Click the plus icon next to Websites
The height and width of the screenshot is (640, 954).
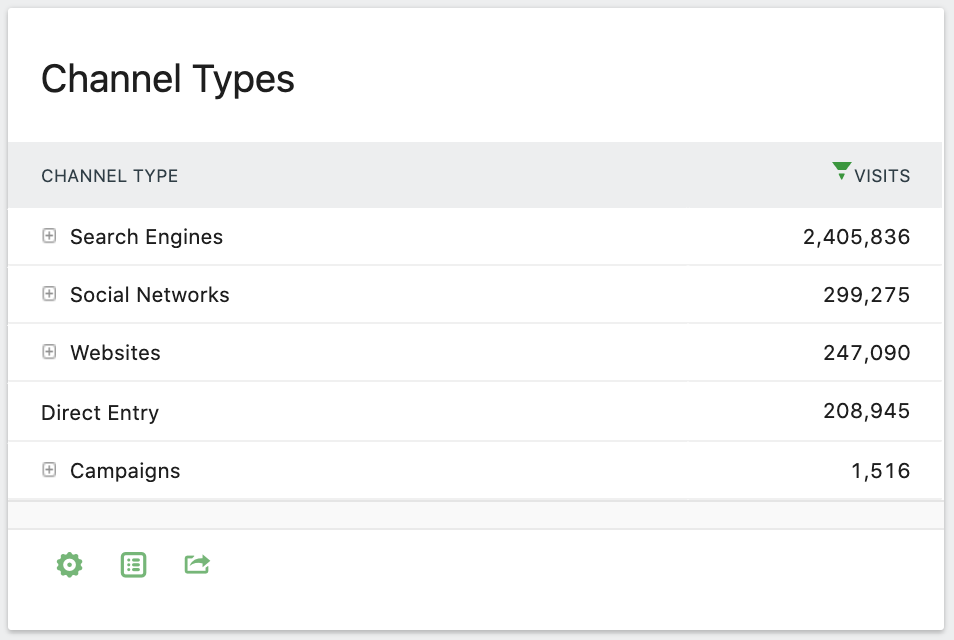(x=48, y=352)
